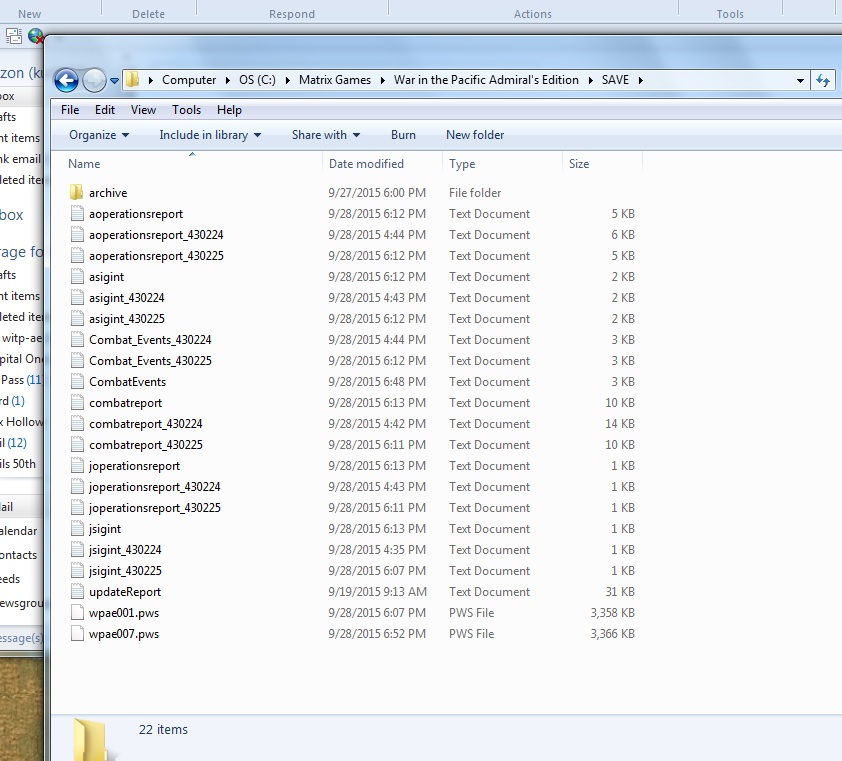Select the combatreport_430225 file icon

[x=77, y=445]
